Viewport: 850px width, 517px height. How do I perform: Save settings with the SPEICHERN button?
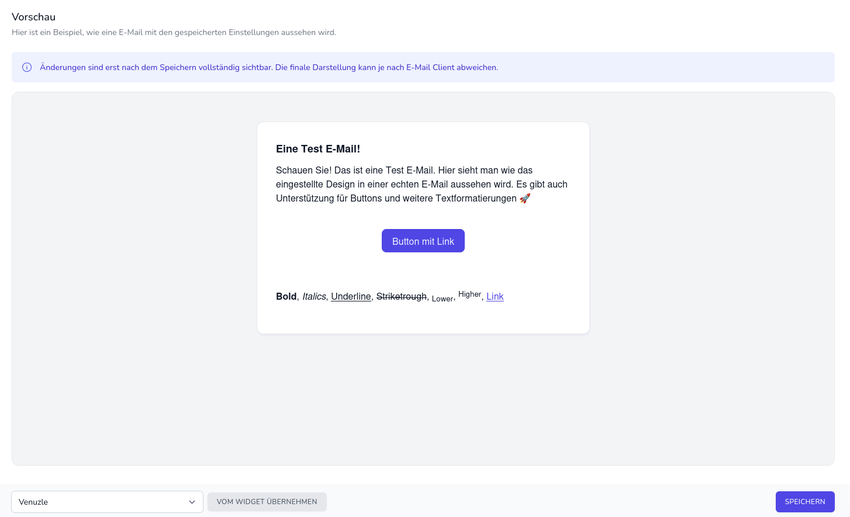[804, 502]
